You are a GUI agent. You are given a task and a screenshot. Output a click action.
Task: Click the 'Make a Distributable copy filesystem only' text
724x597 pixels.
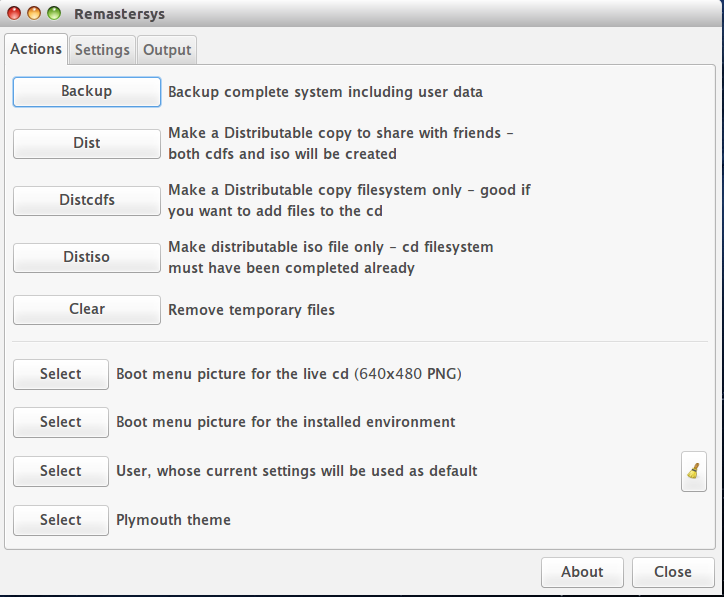pyautogui.click(x=349, y=200)
